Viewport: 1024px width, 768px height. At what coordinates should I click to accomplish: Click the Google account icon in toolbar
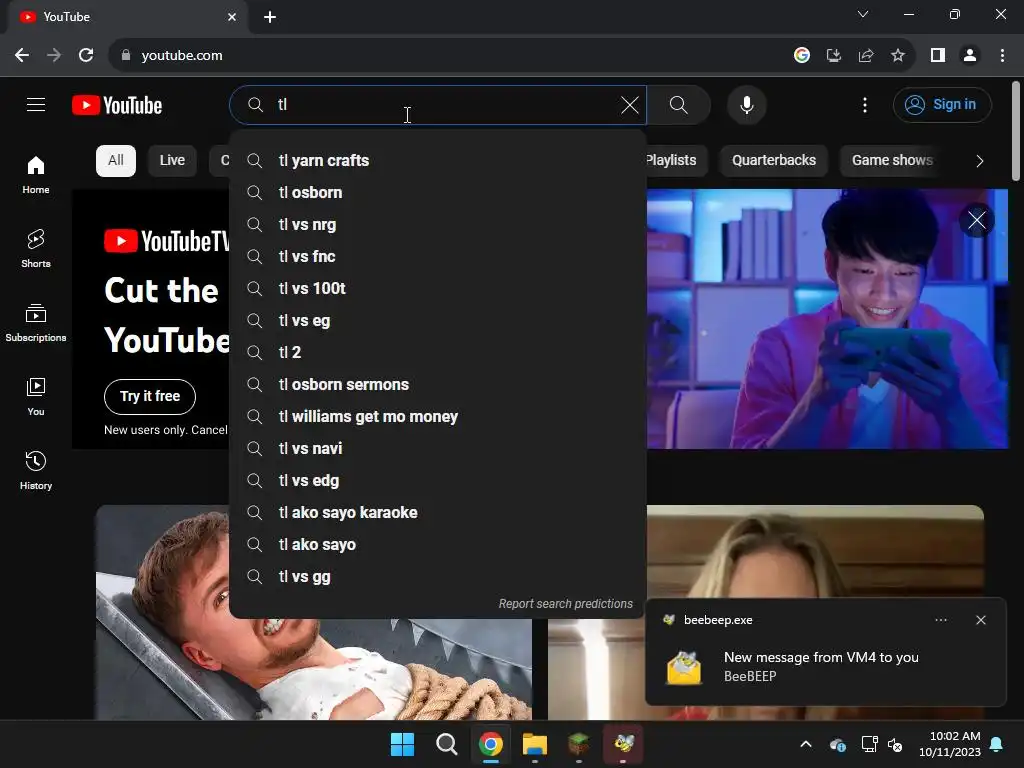click(x=802, y=56)
